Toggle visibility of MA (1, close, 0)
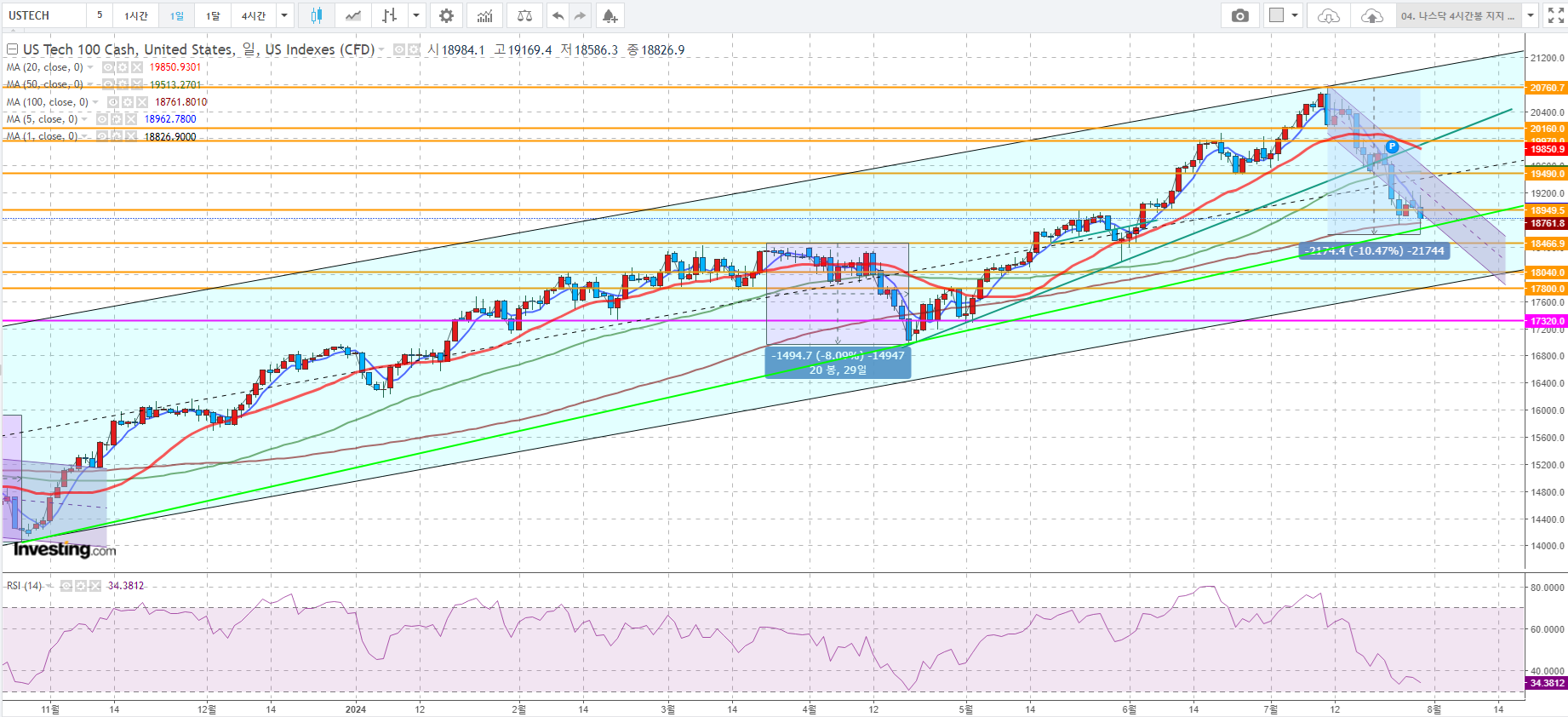This screenshot has height=717, width=1568. pos(102,136)
